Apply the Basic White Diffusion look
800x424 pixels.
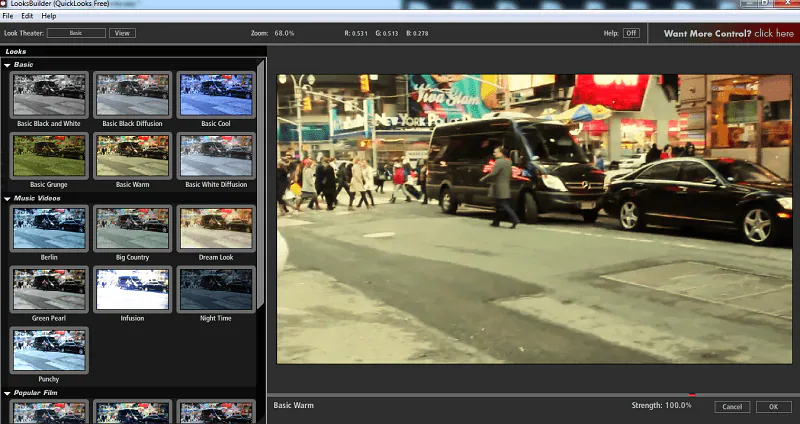point(216,156)
